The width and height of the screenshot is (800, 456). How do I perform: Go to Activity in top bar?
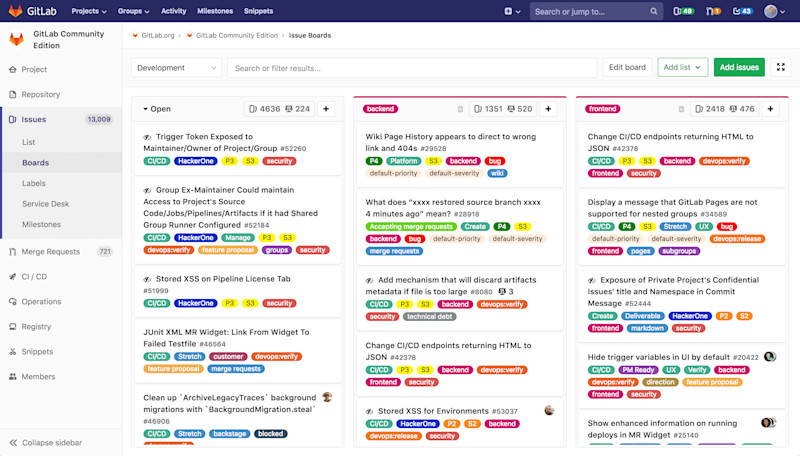(173, 11)
